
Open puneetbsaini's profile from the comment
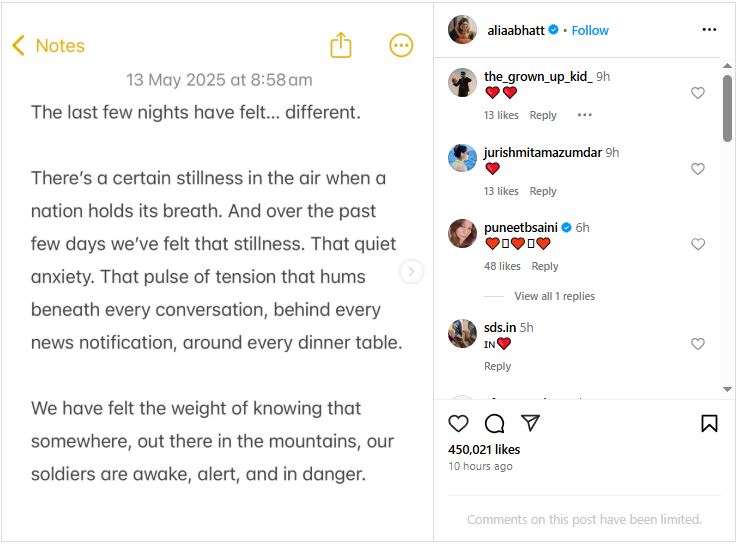[x=521, y=228]
